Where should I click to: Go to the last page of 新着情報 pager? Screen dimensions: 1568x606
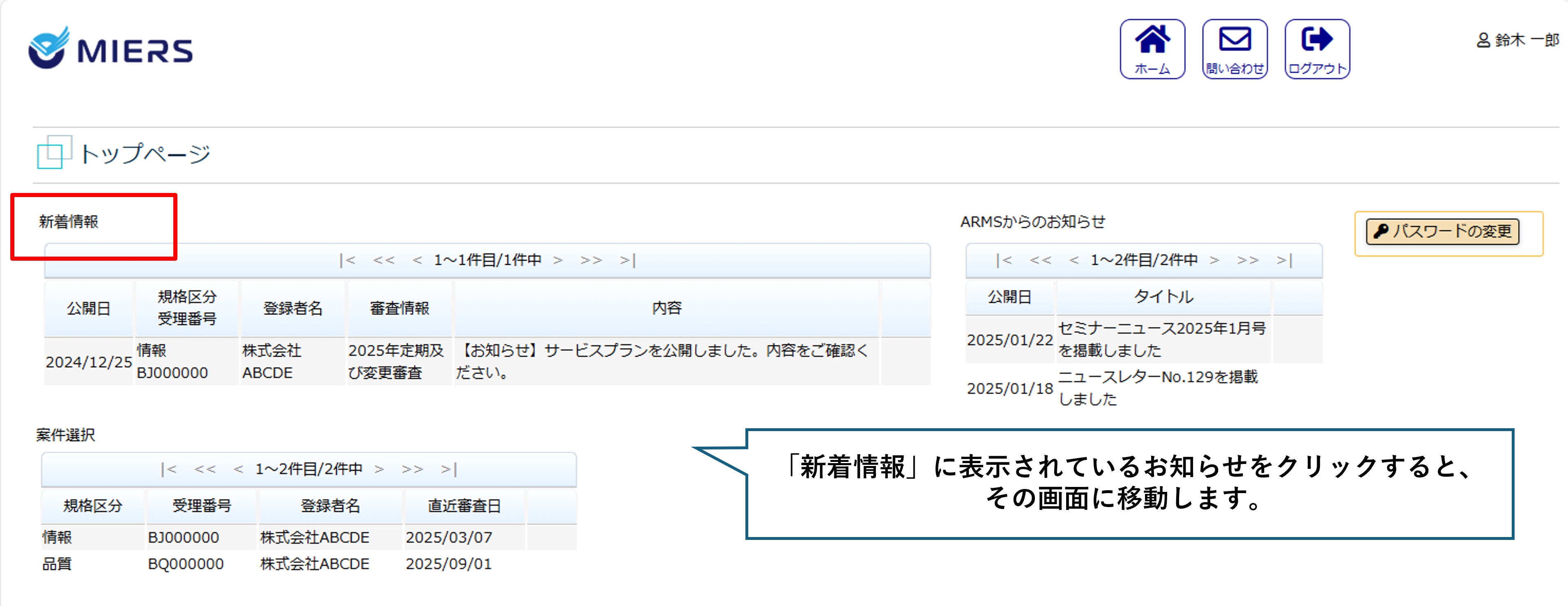click(628, 260)
